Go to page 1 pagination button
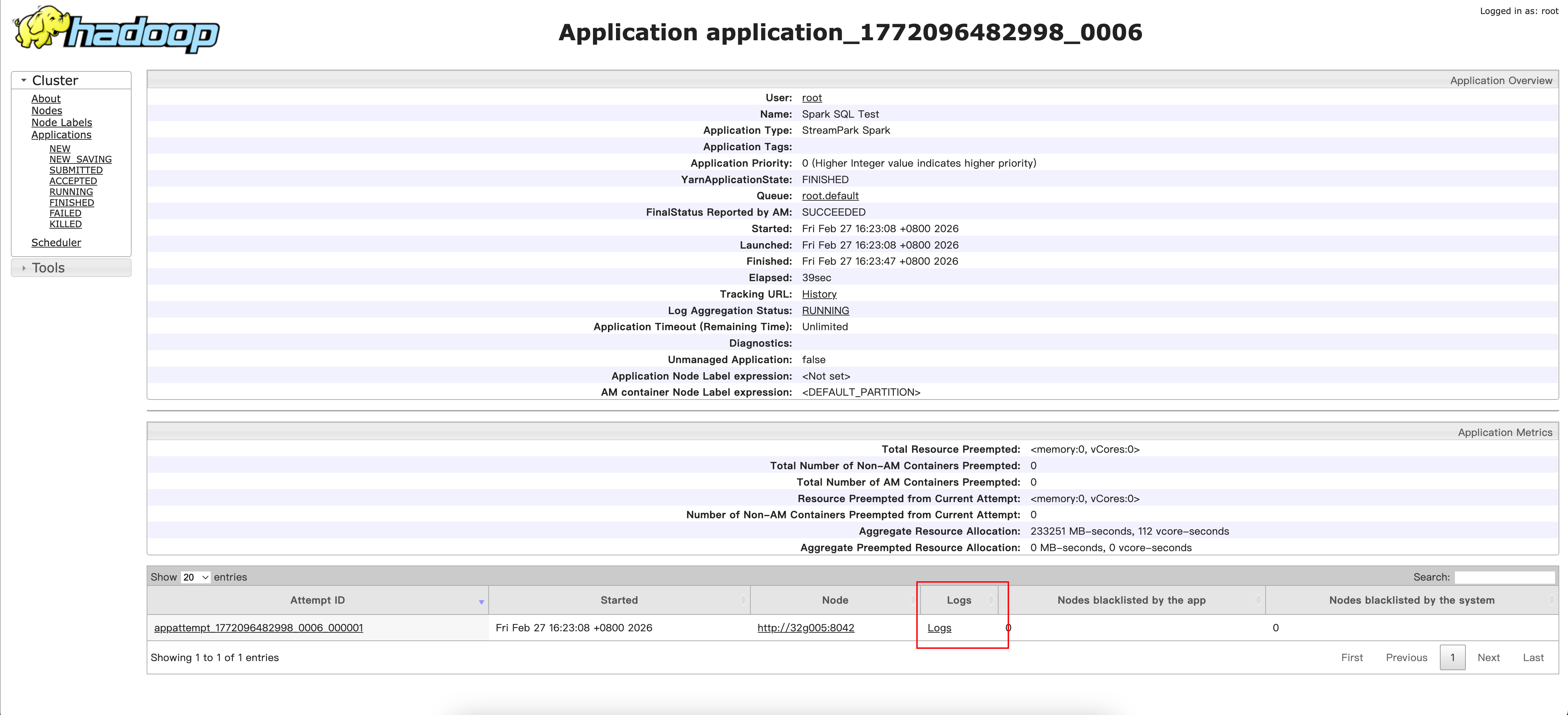Image resolution: width=1568 pixels, height=715 pixels. pos(1452,657)
